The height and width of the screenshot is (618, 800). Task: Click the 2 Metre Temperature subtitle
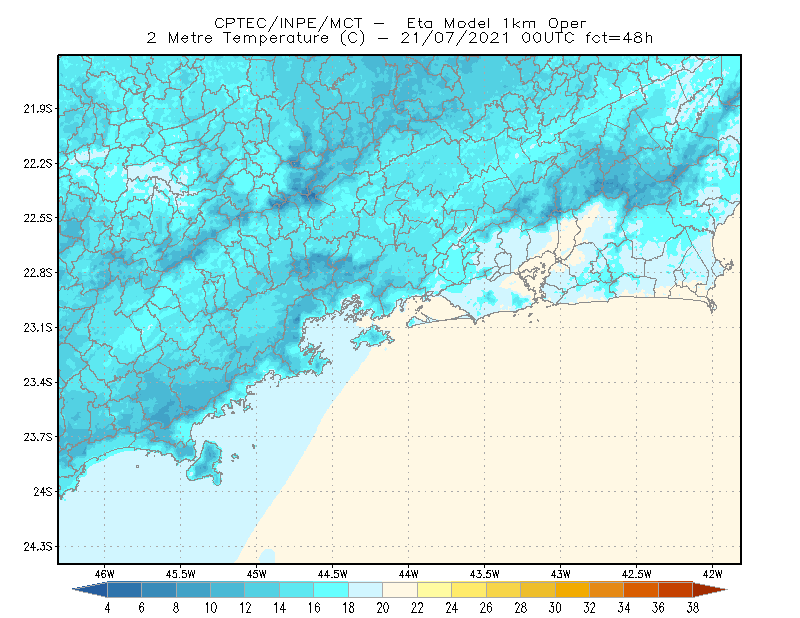238,38
